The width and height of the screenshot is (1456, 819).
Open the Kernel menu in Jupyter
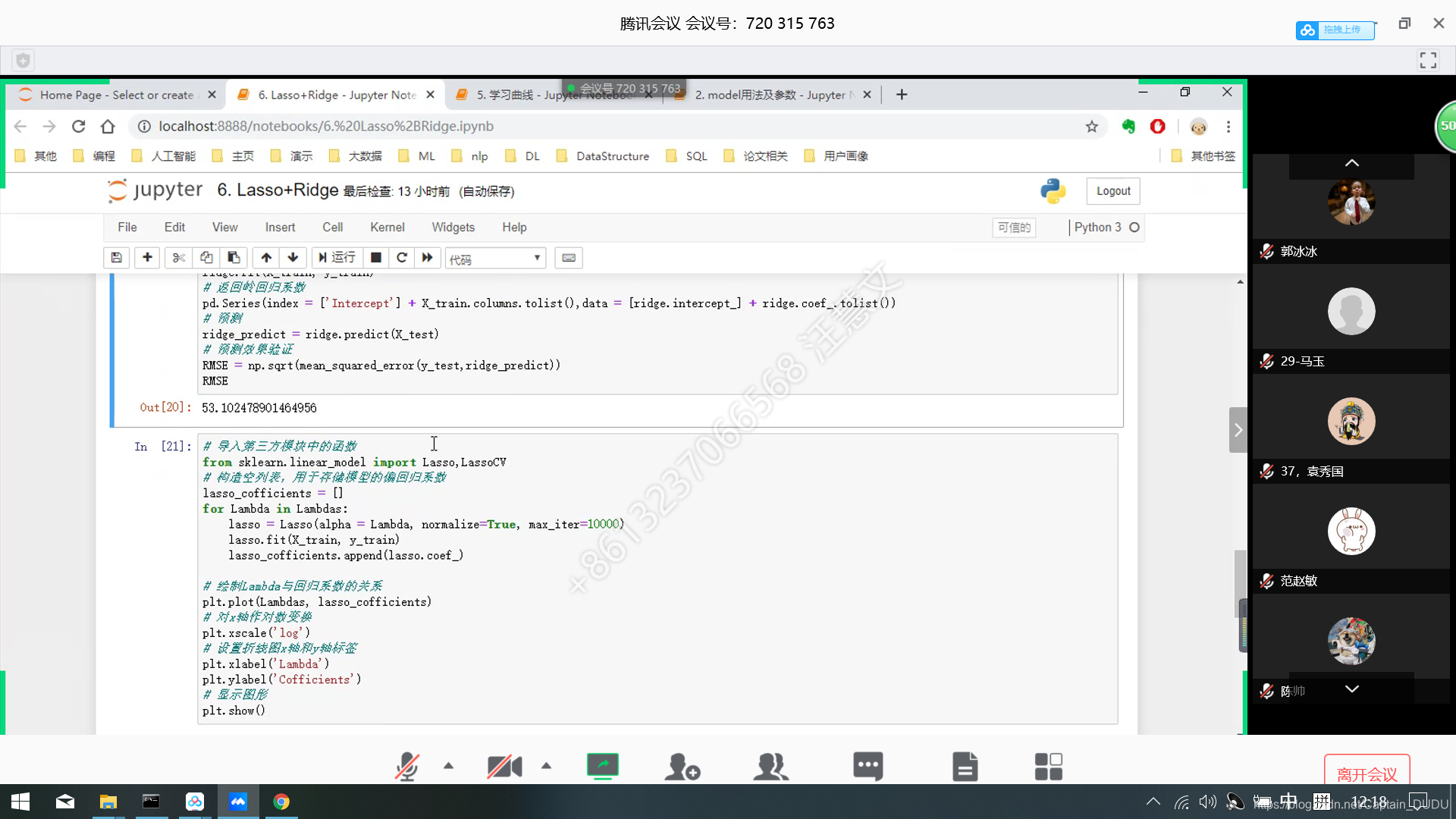pyautogui.click(x=388, y=227)
